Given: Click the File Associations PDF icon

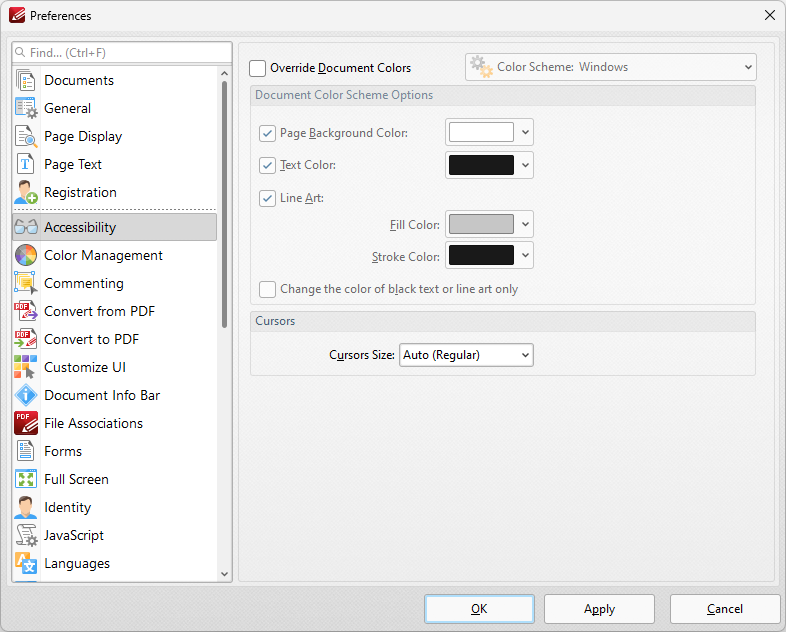Looking at the screenshot, I should click(26, 423).
